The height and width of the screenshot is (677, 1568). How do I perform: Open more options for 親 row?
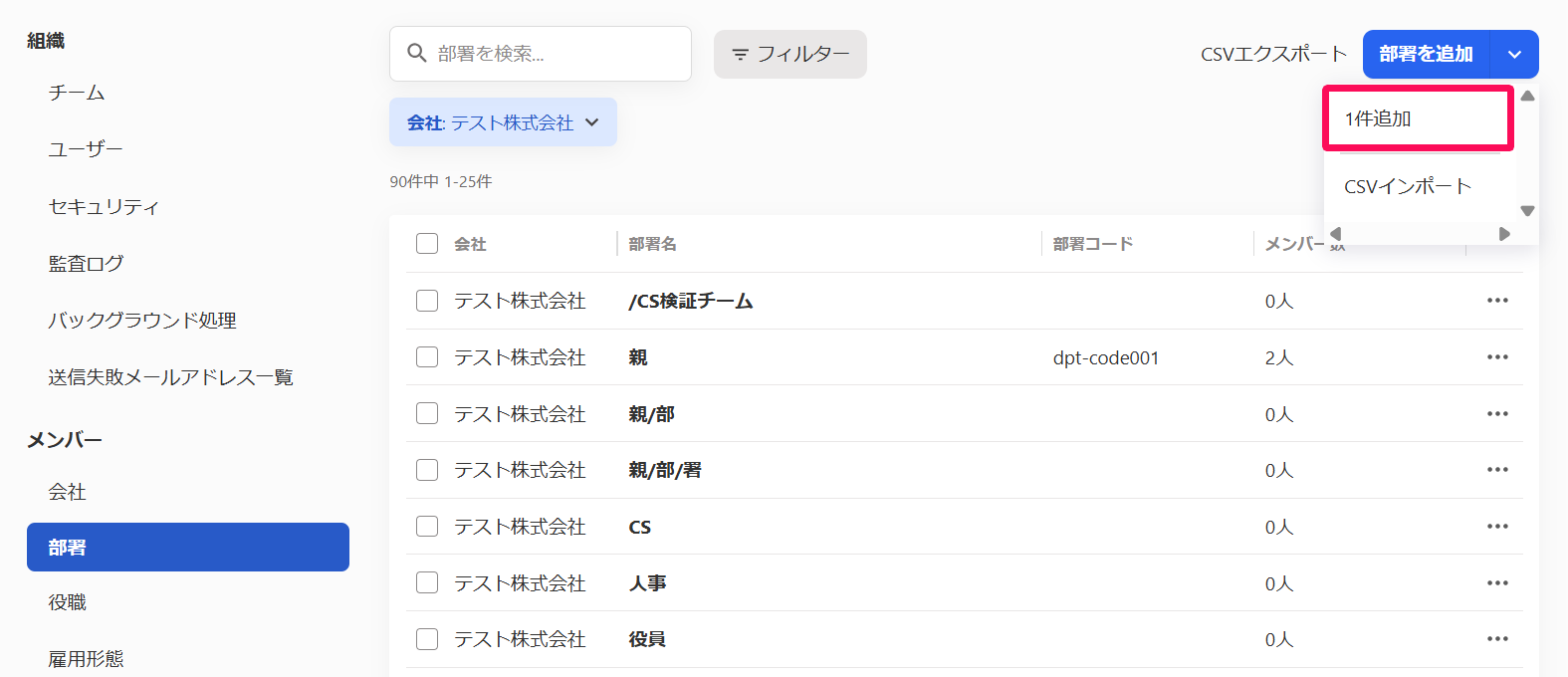coord(1497,357)
